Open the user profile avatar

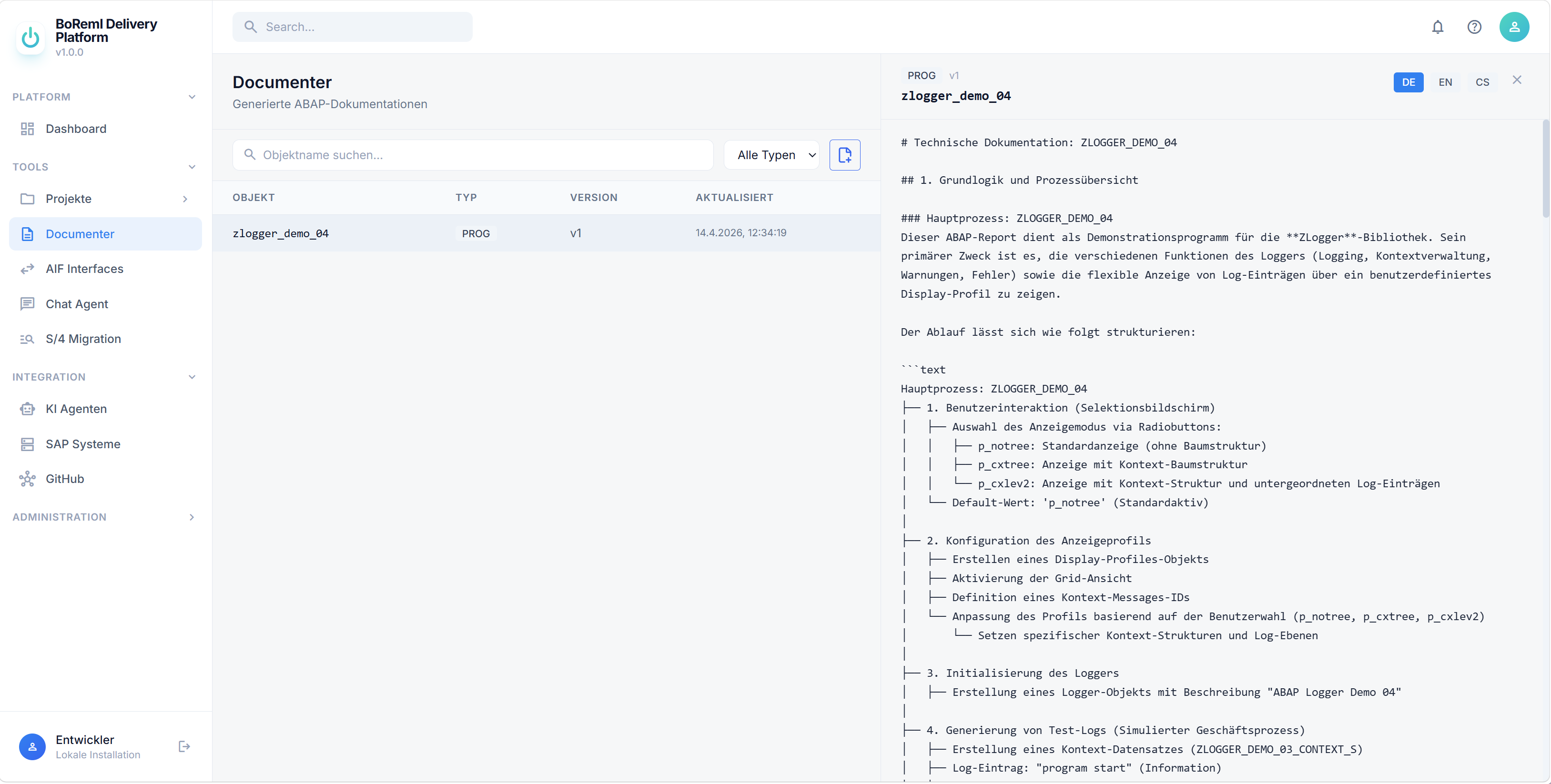click(1514, 27)
